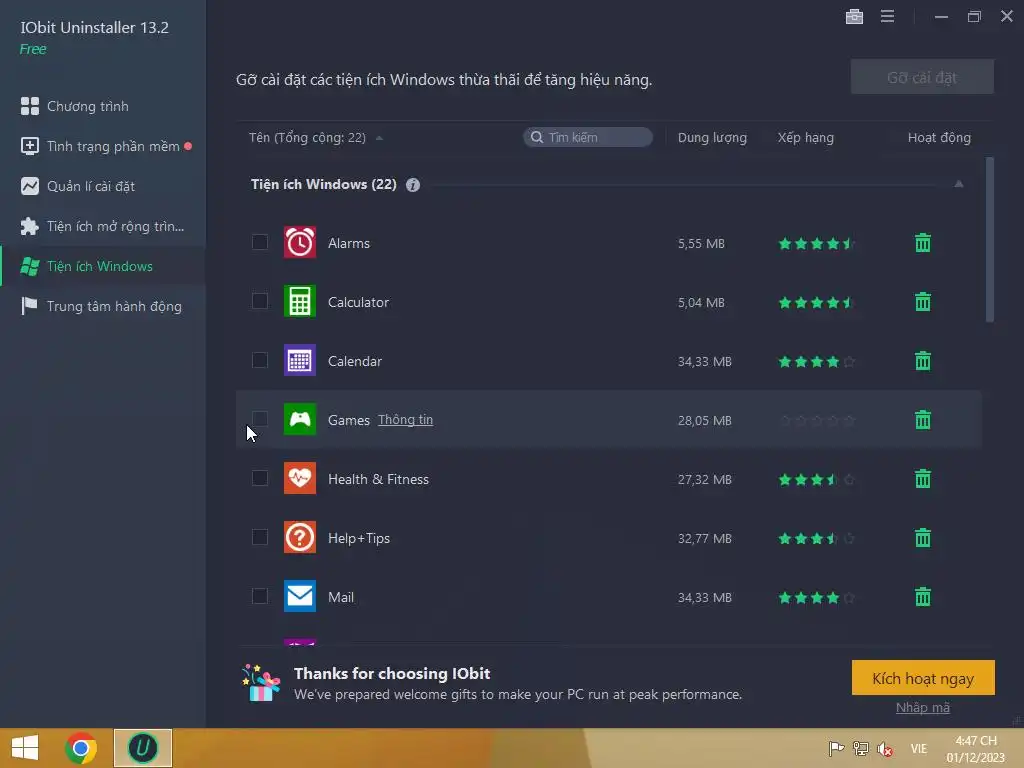The image size is (1024, 768).
Task: Click the gift box promo icon
Action: (261, 682)
